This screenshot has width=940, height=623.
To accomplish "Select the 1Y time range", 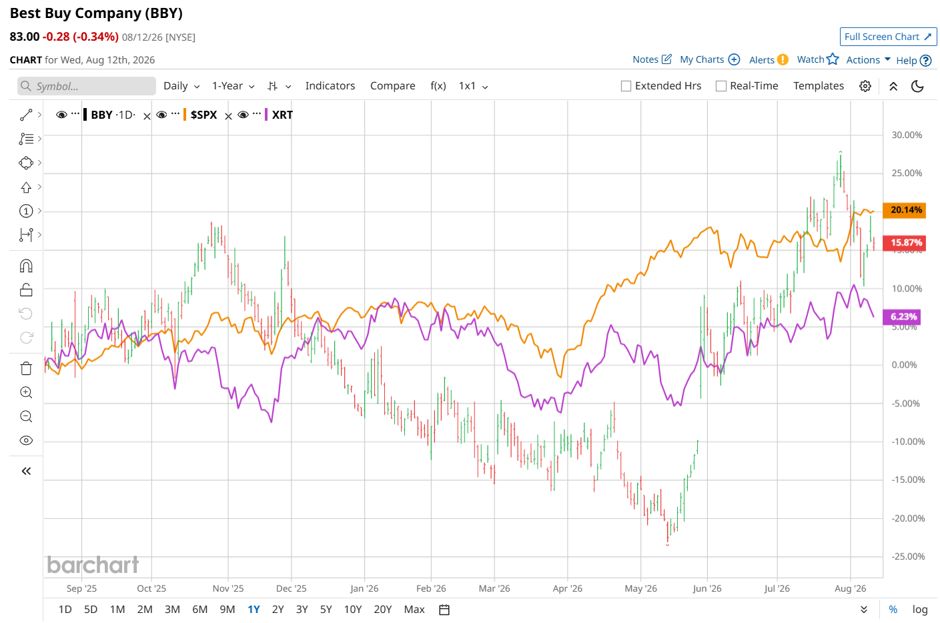I will pos(254,609).
